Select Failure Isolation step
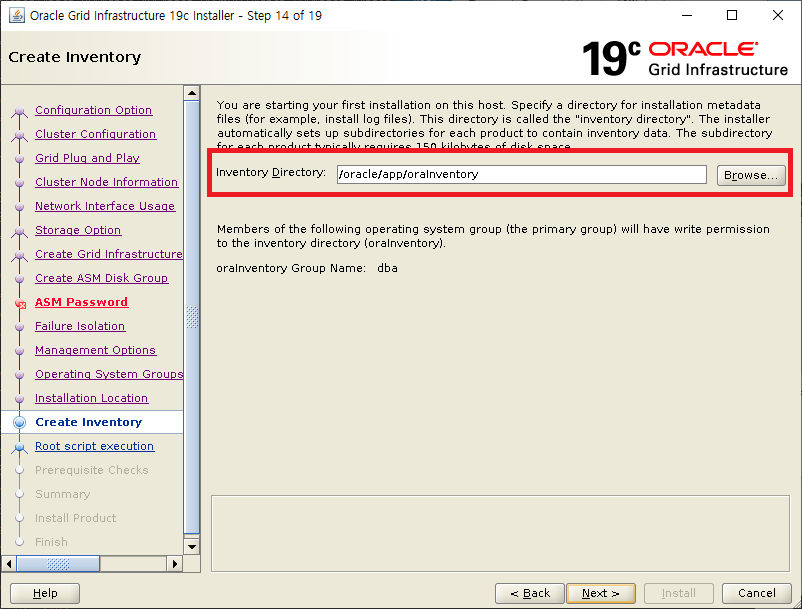The image size is (802, 609). (80, 326)
